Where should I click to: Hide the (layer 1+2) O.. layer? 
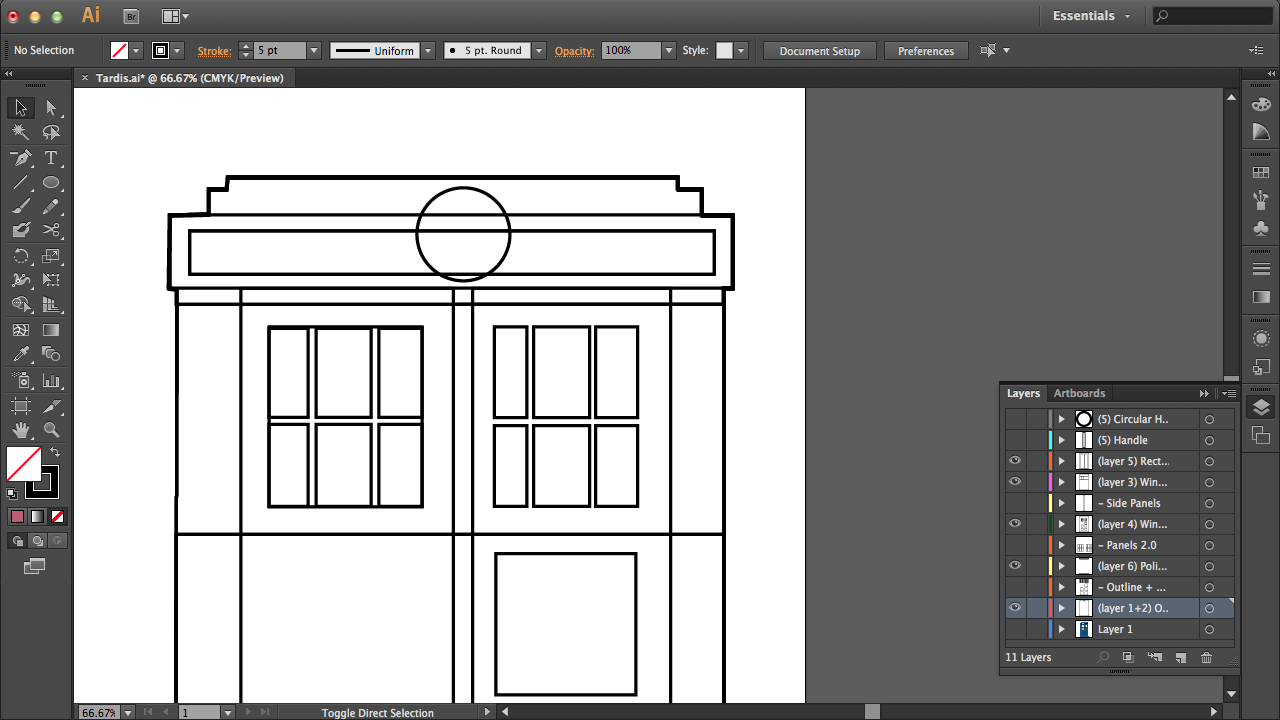1015,608
